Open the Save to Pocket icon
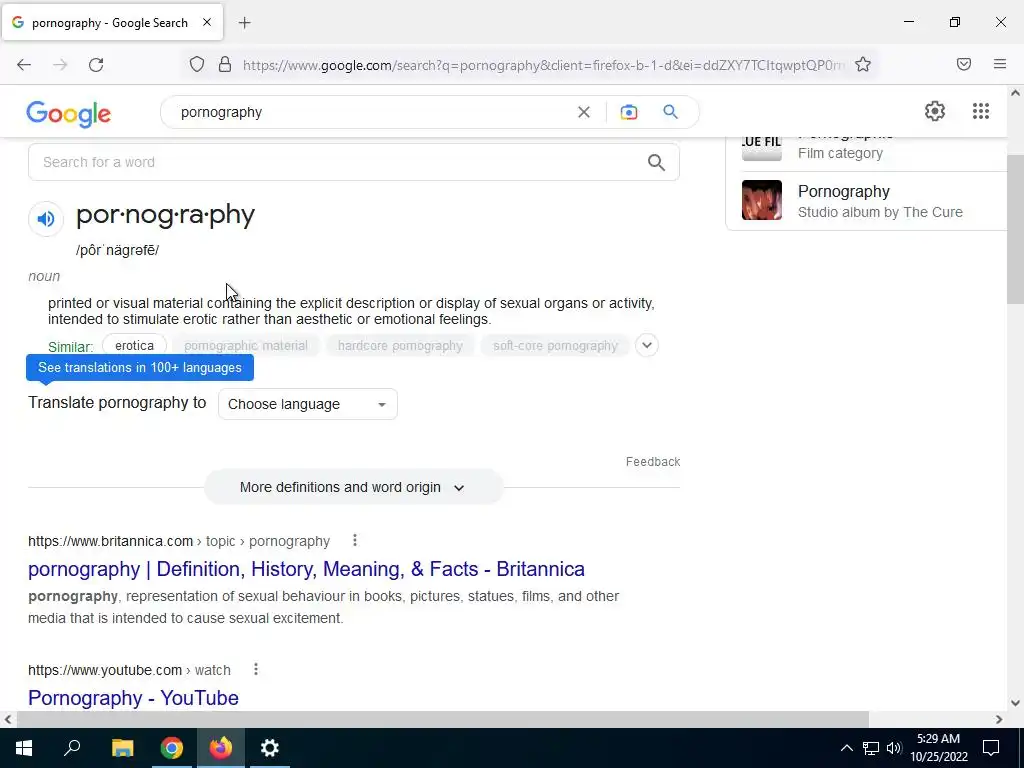Image resolution: width=1024 pixels, height=768 pixels. 963,64
